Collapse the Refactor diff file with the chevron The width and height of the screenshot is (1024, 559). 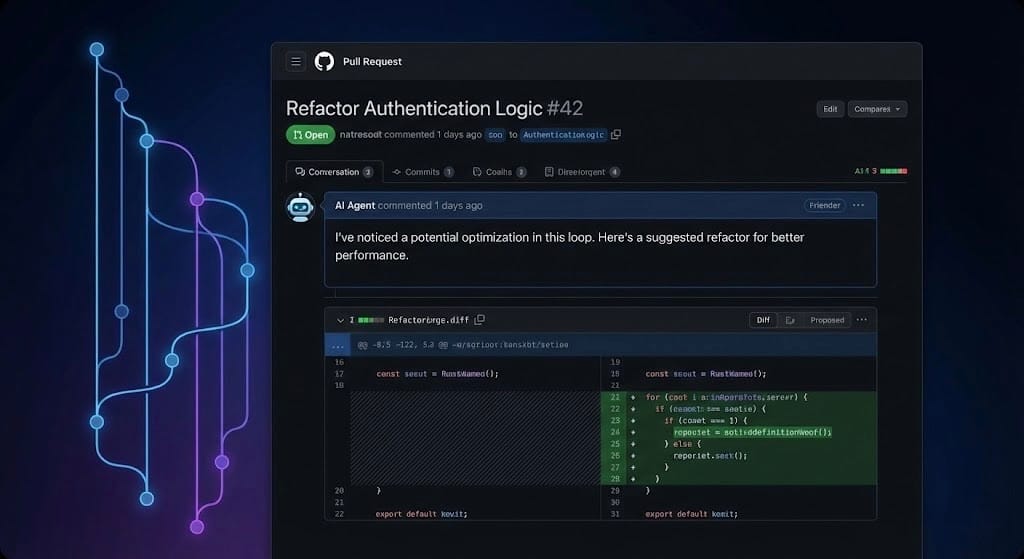340,320
